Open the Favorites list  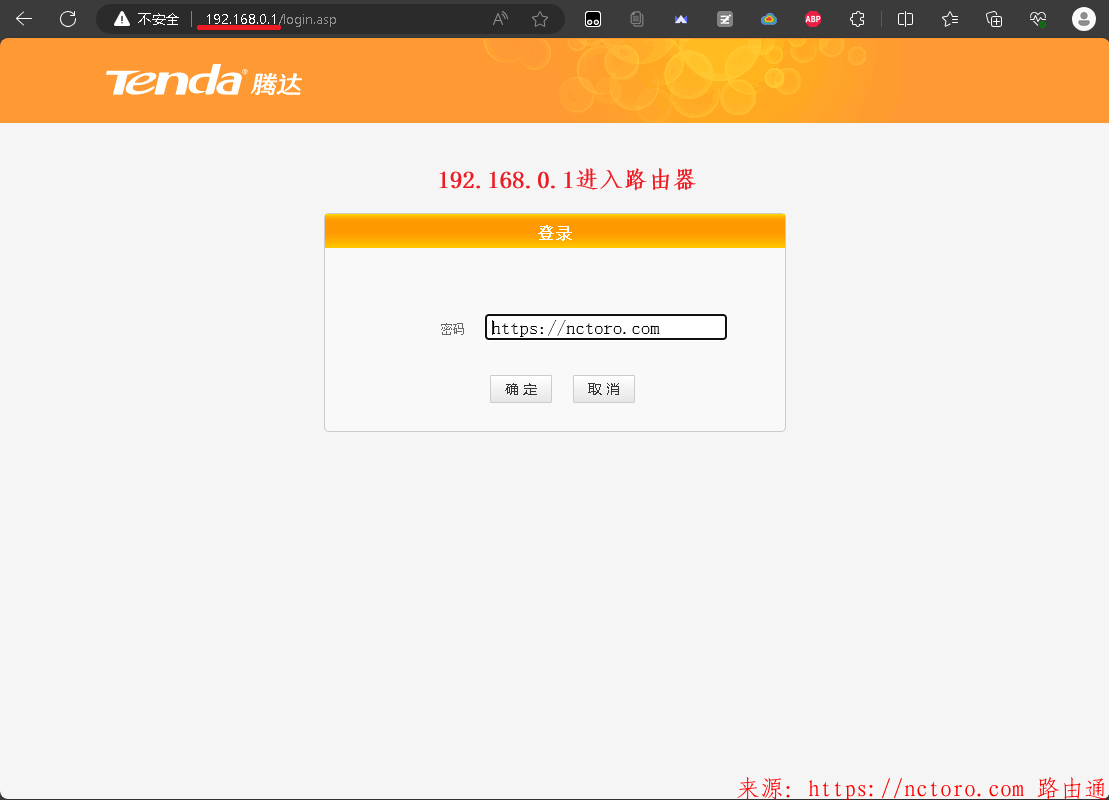(950, 20)
